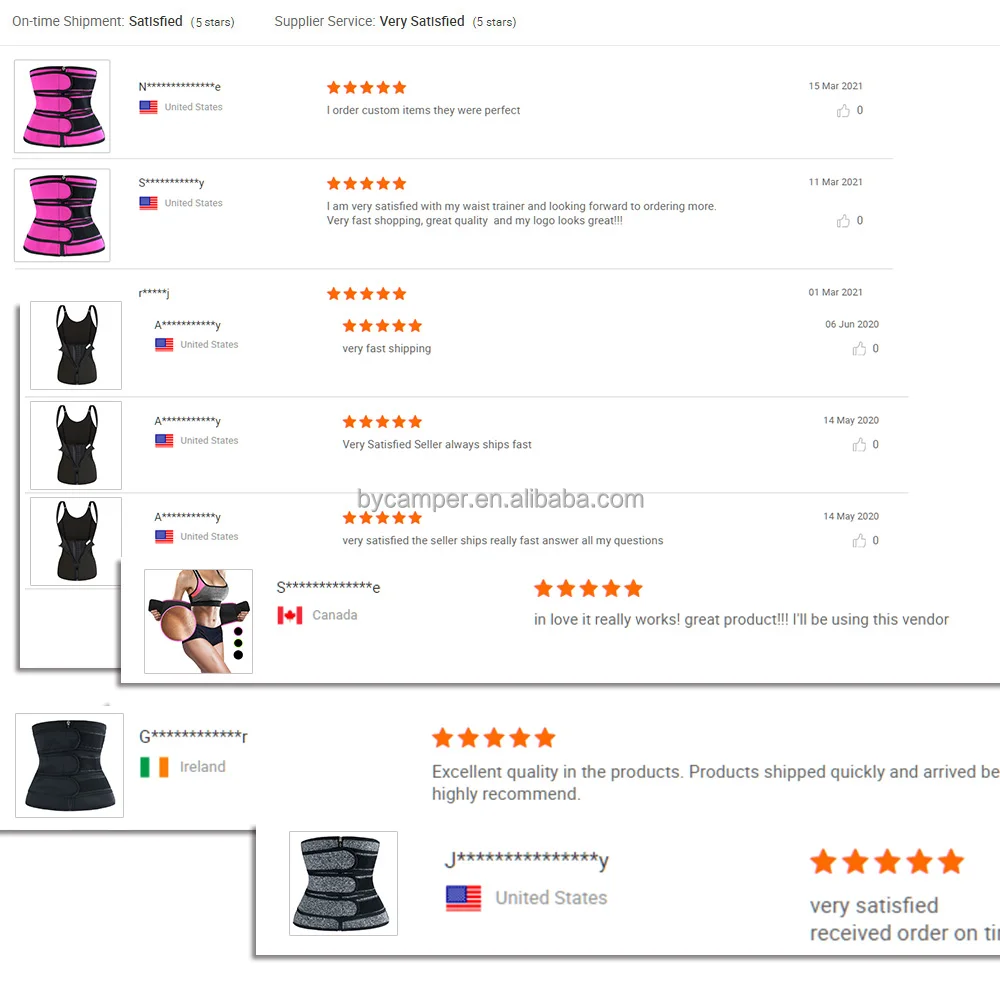Open the gray waist trainer thumbnail
This screenshot has height=1000, width=1000.
pos(343,883)
